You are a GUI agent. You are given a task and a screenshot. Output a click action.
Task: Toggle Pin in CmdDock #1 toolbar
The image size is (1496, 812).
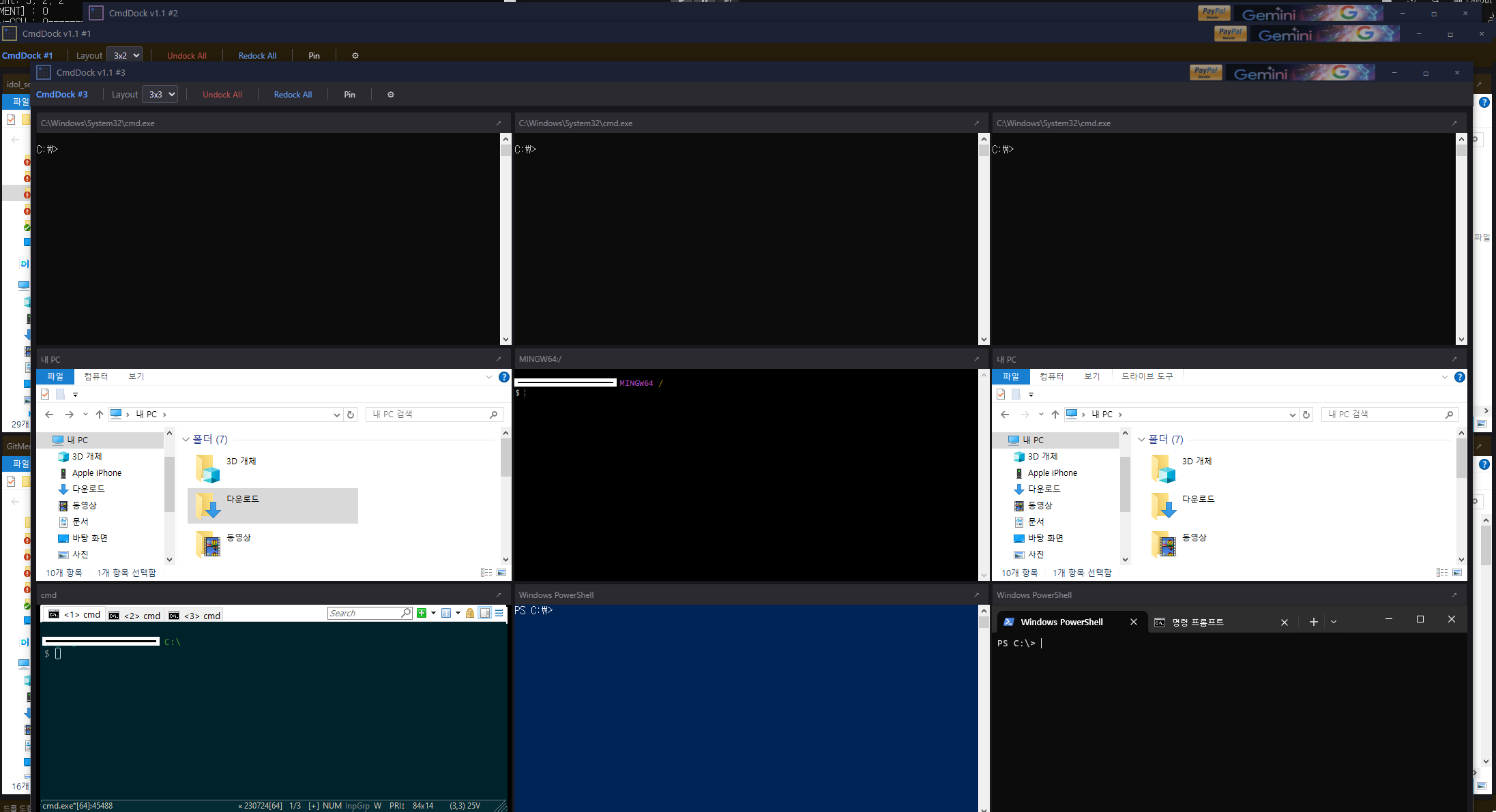[314, 56]
